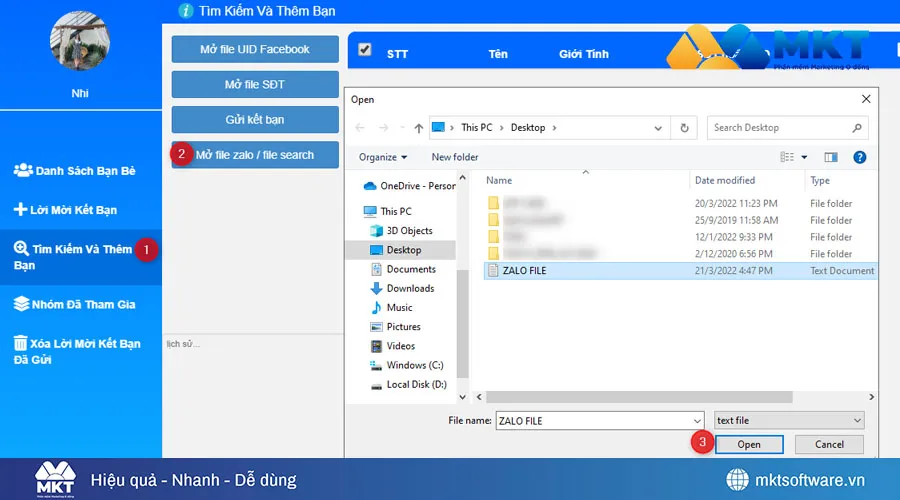Click Mở file zalo / file search button
The height and width of the screenshot is (500, 900).
[x=255, y=155]
